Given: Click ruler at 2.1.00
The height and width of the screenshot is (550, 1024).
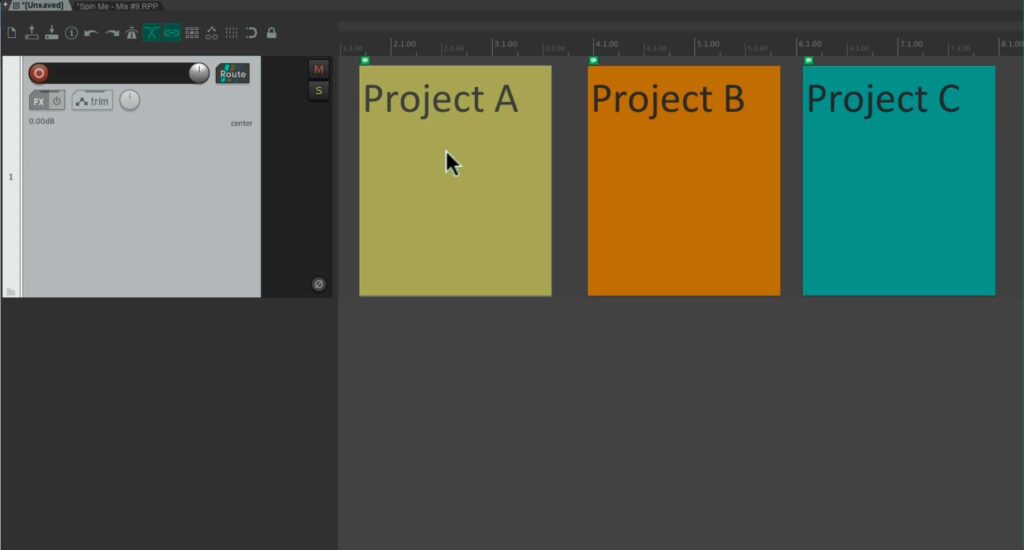Looking at the screenshot, I should pyautogui.click(x=404, y=44).
